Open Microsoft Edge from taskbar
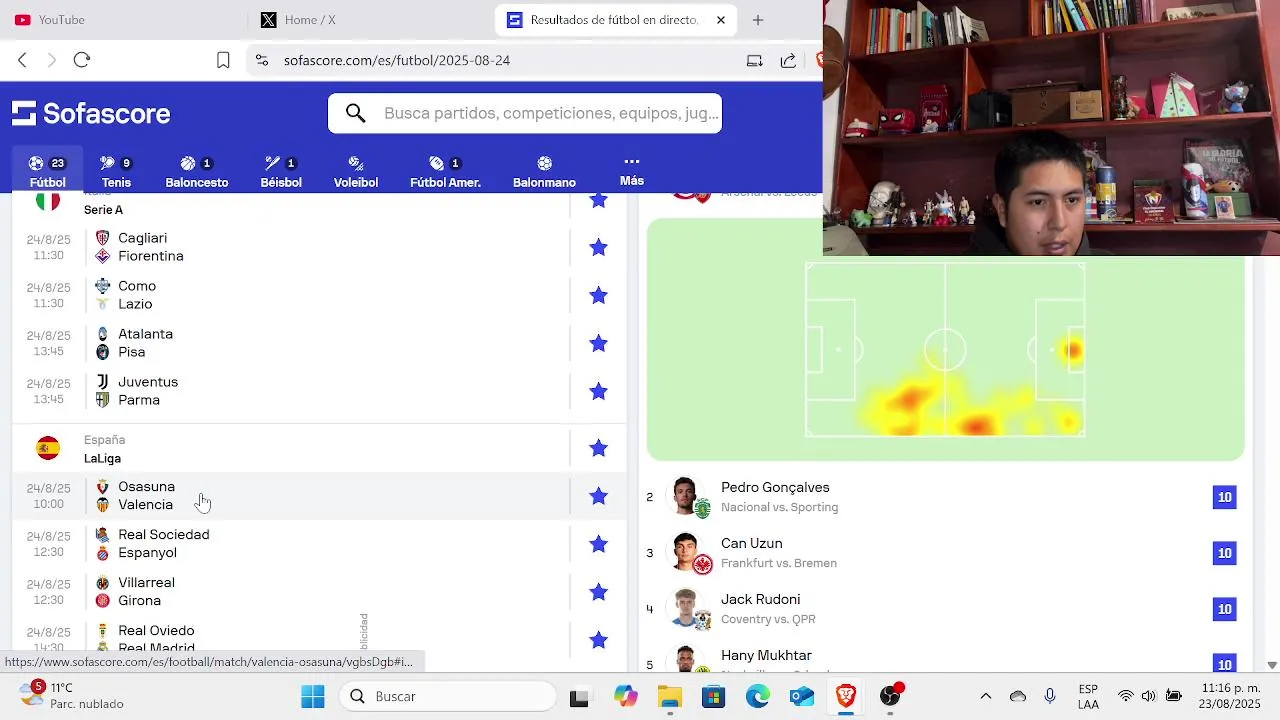This screenshot has width=1280, height=720. (x=757, y=696)
